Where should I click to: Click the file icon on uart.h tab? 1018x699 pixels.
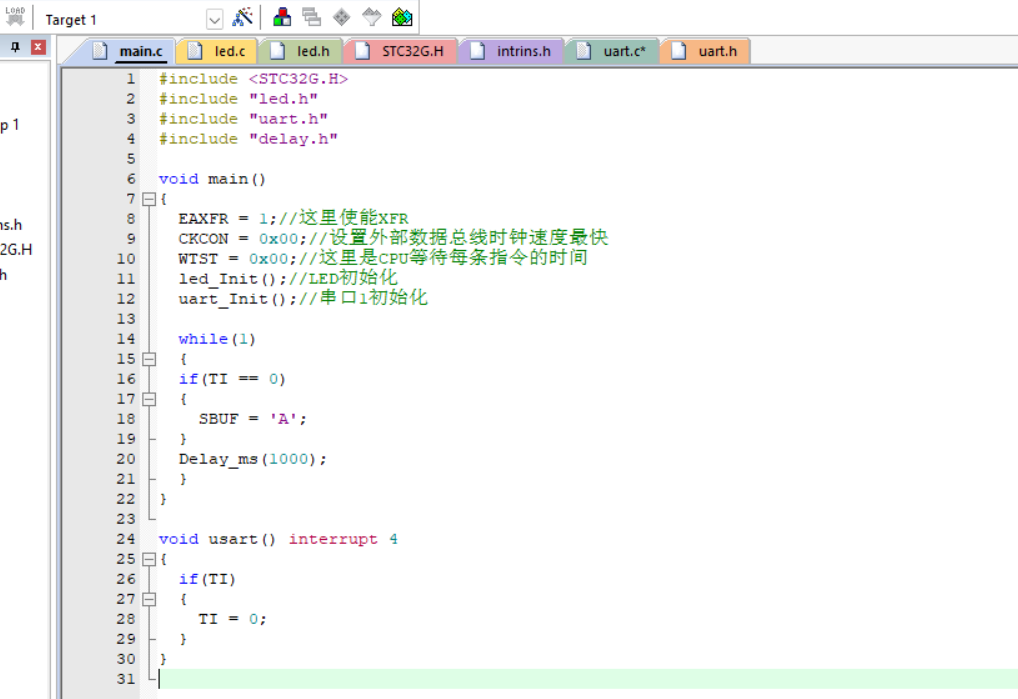[678, 51]
